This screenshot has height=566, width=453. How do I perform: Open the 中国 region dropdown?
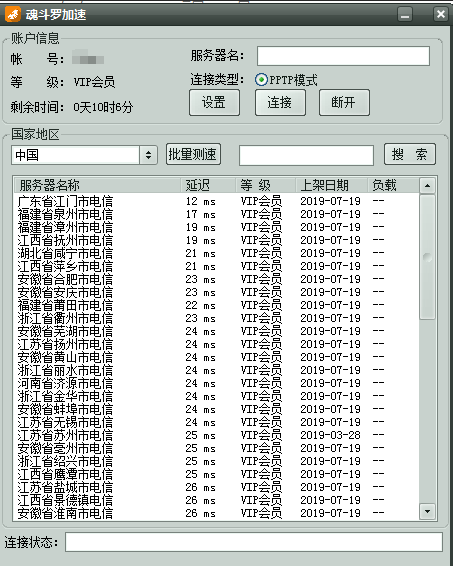148,155
